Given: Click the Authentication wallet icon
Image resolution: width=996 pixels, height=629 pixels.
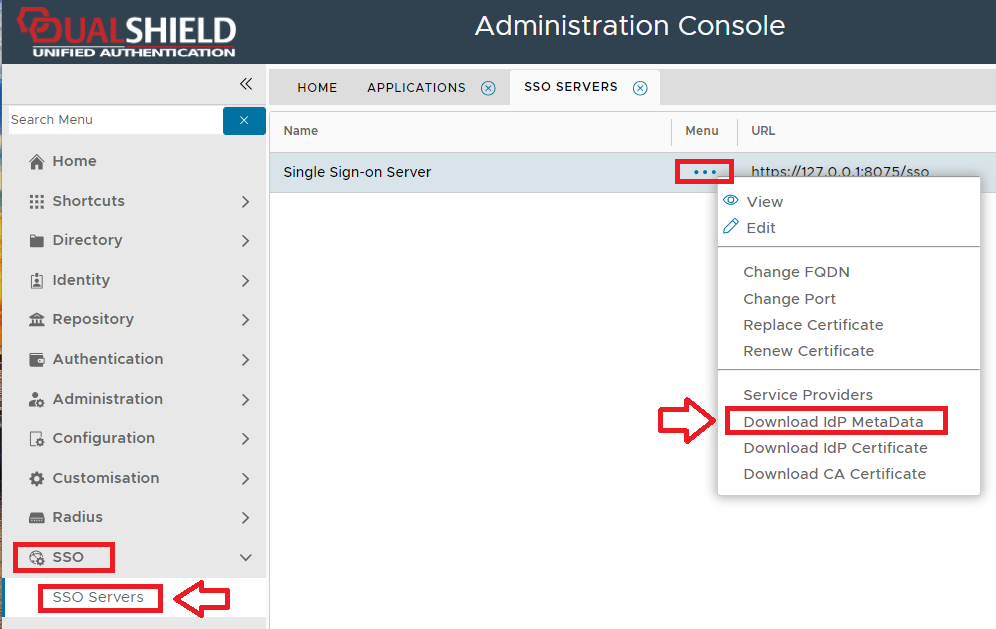Looking at the screenshot, I should click(37, 360).
